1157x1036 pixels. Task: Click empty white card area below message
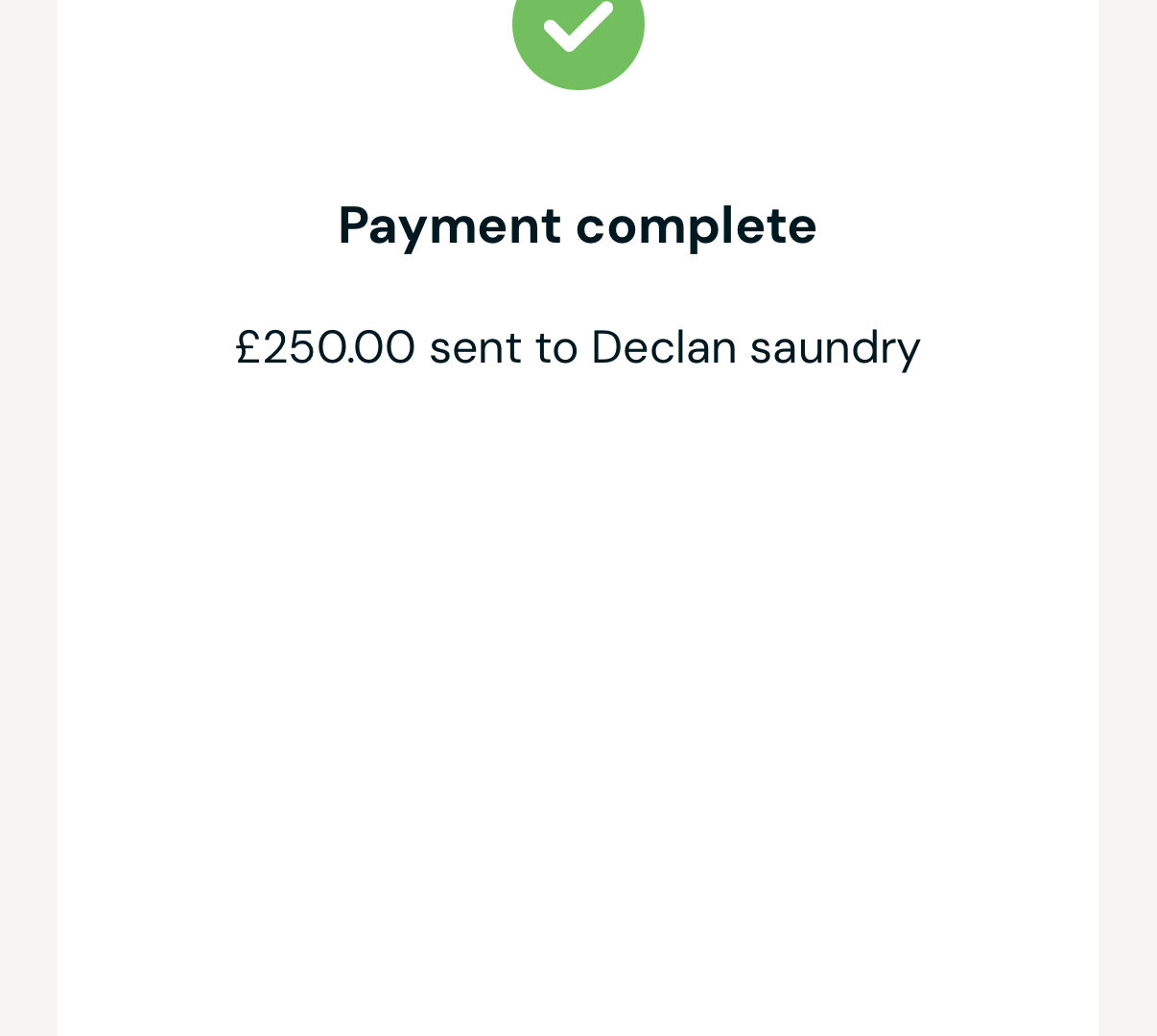578,671
